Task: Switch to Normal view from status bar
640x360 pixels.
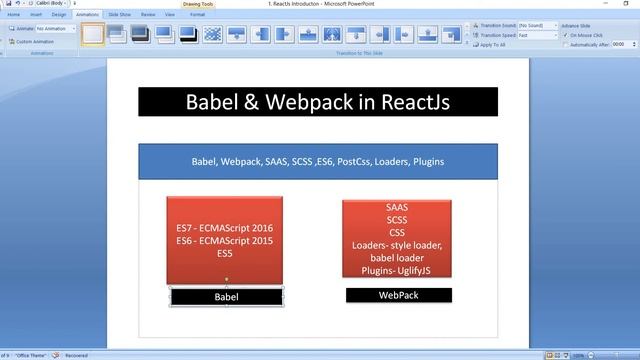Action: pos(549,356)
